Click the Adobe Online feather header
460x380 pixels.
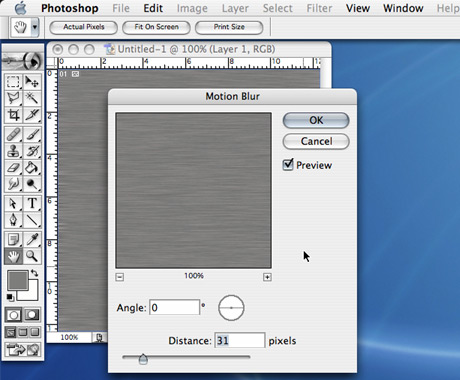[23, 60]
